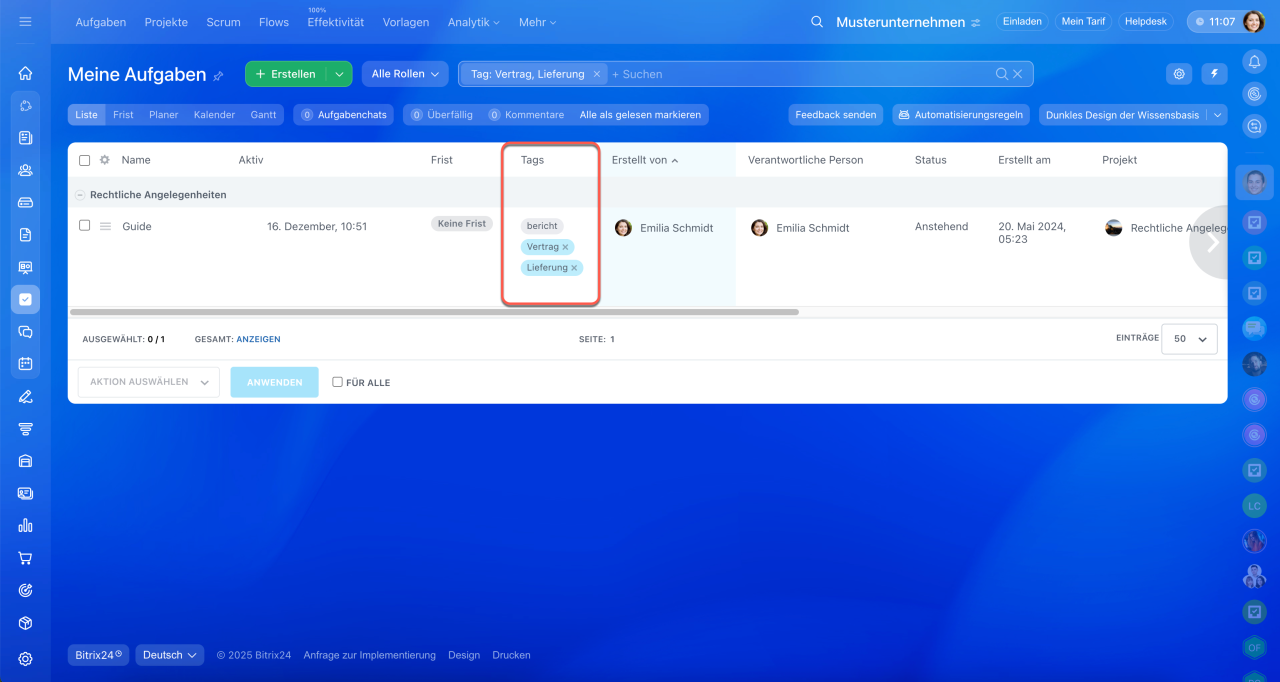Viewport: 1280px width, 682px height.
Task: Pin the Meine Aufgaben page
Action: pos(218,76)
